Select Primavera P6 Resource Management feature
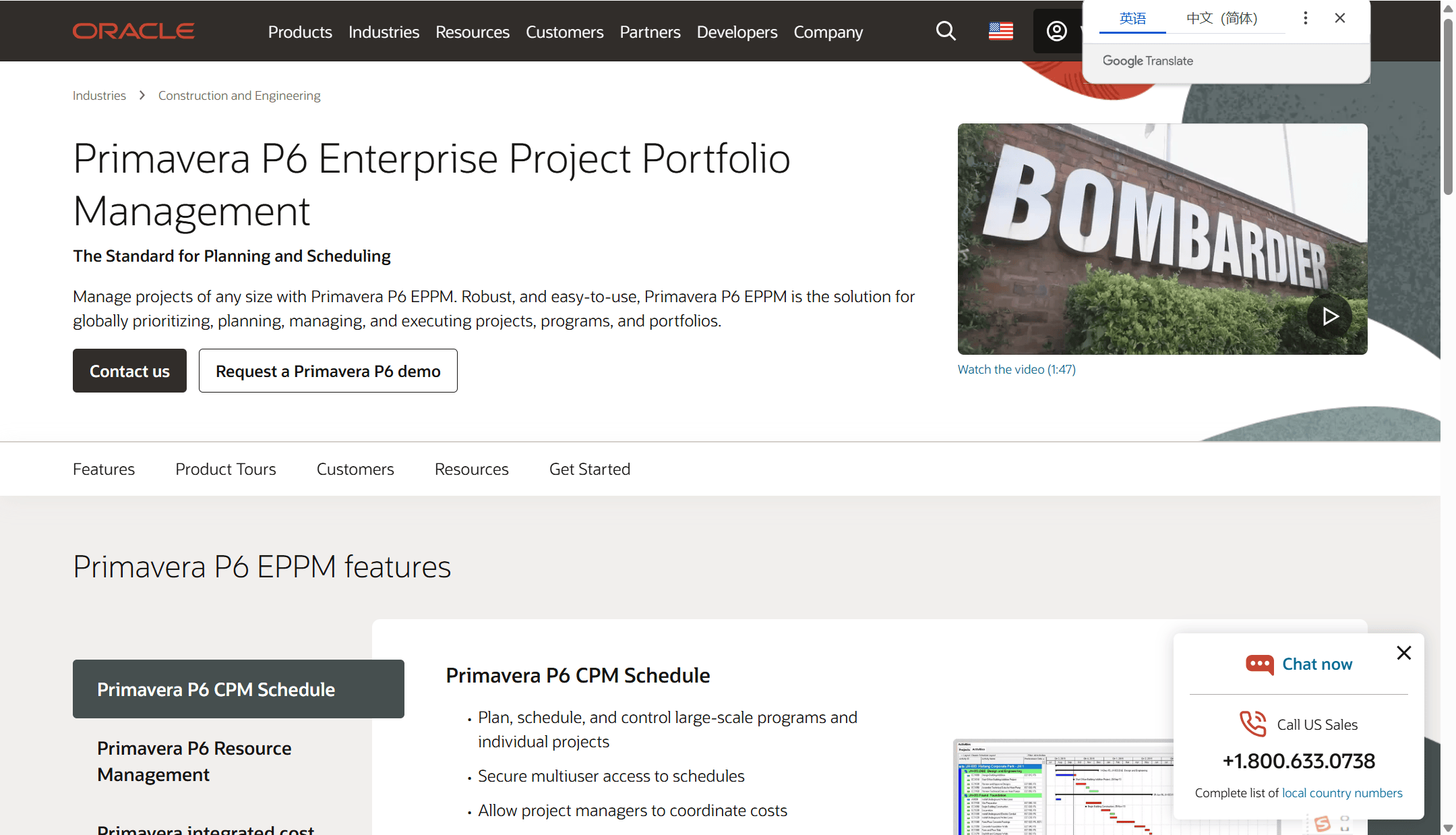This screenshot has width=1456, height=835. 194,761
